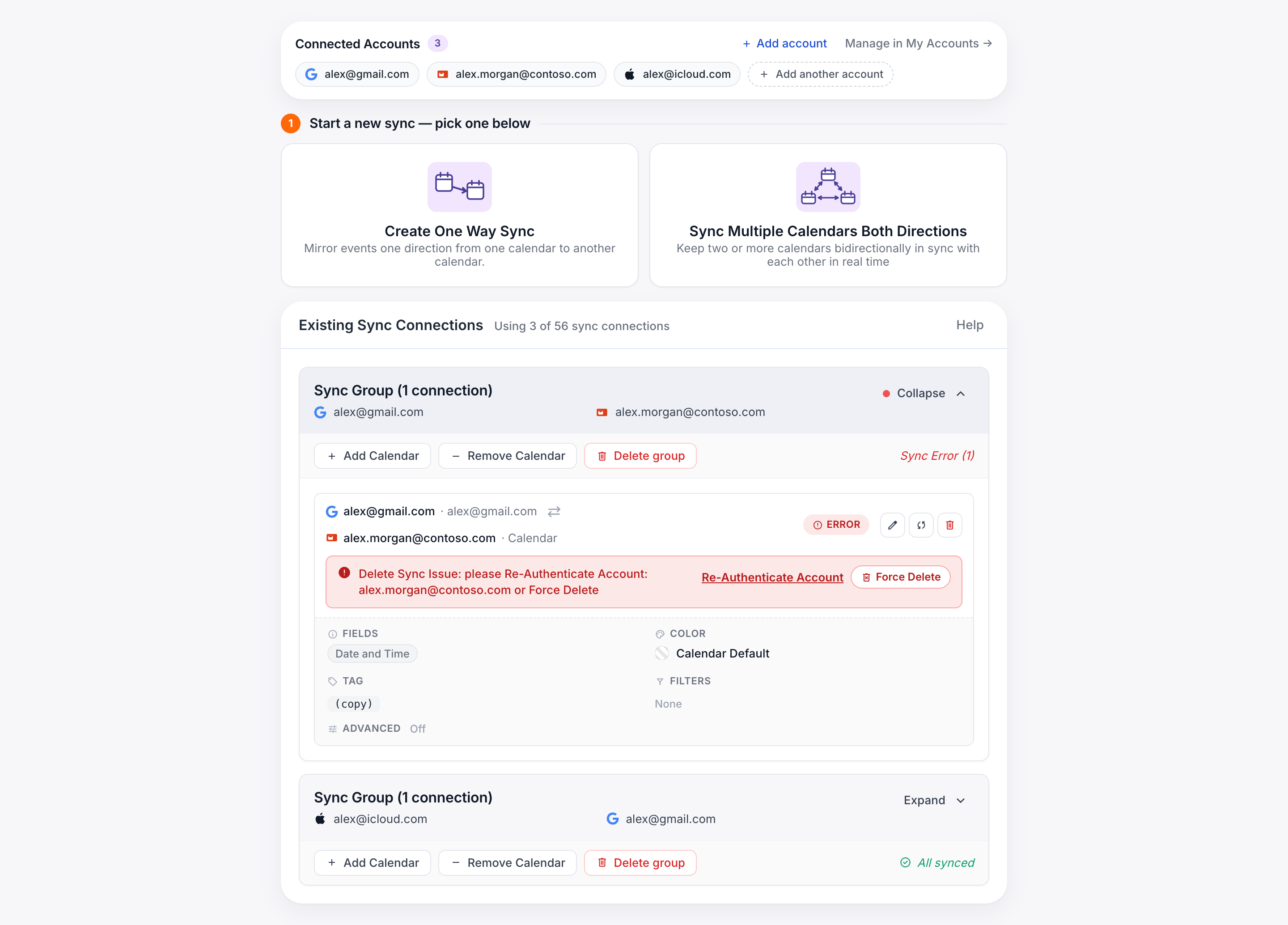Click the pencil edit icon on the error connection
The image size is (1288, 925).
pyautogui.click(x=892, y=525)
